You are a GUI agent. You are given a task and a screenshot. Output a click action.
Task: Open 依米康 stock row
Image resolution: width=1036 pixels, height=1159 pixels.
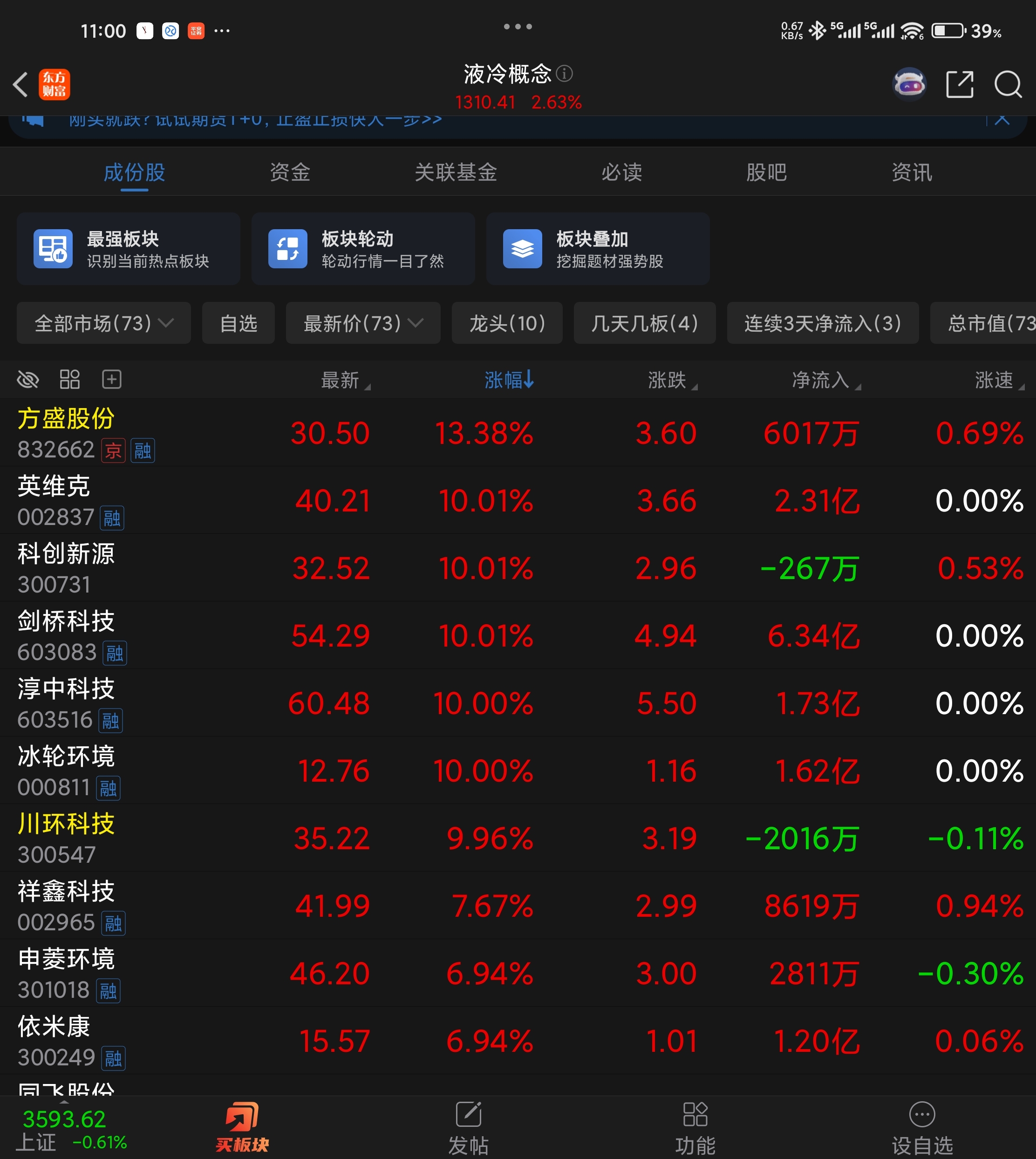(518, 1041)
